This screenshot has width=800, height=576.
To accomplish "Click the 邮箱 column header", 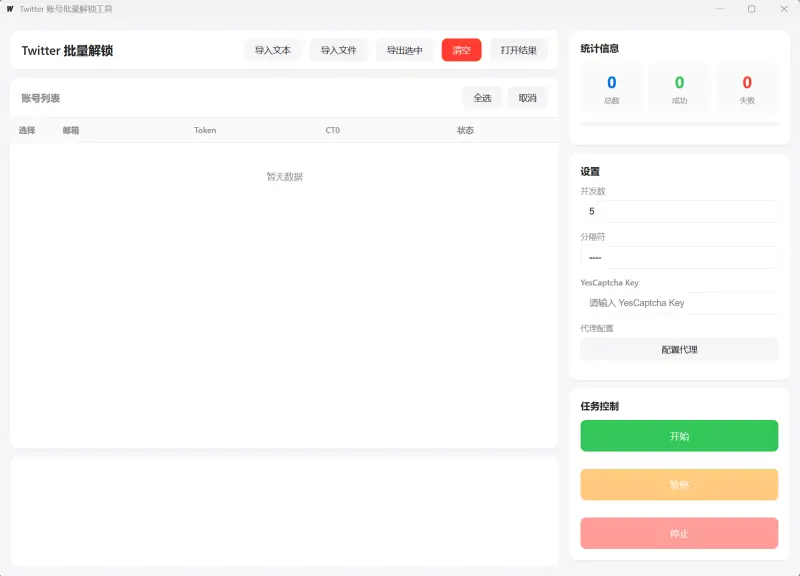I will (x=71, y=130).
